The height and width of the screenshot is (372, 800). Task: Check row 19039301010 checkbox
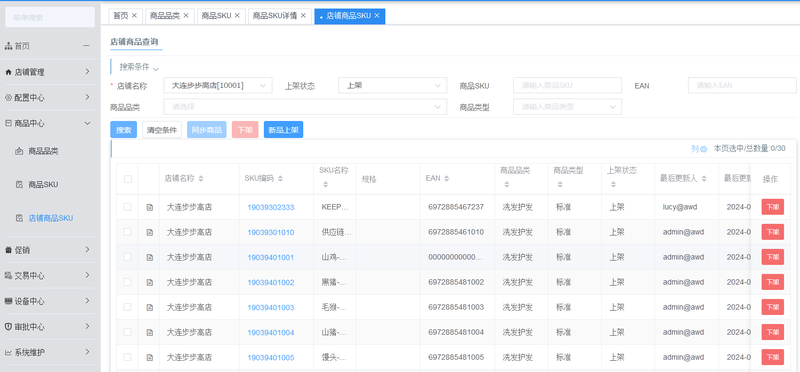[128, 232]
